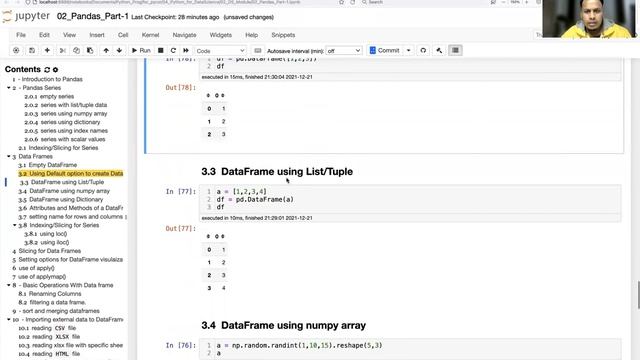Click the first toolbar circular icon
The height and width of the screenshot is (360, 640).
pyautogui.click(x=16, y=51)
